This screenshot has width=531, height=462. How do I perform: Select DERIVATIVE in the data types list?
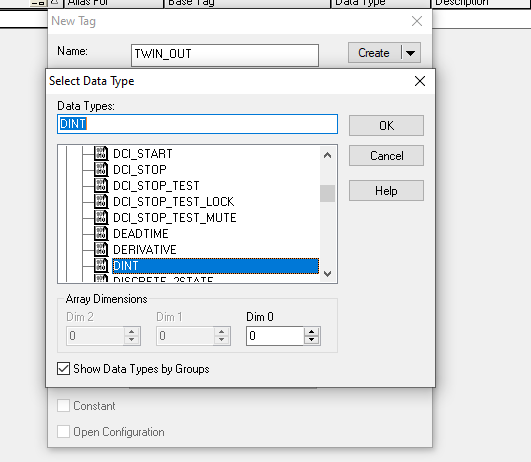[145, 250]
